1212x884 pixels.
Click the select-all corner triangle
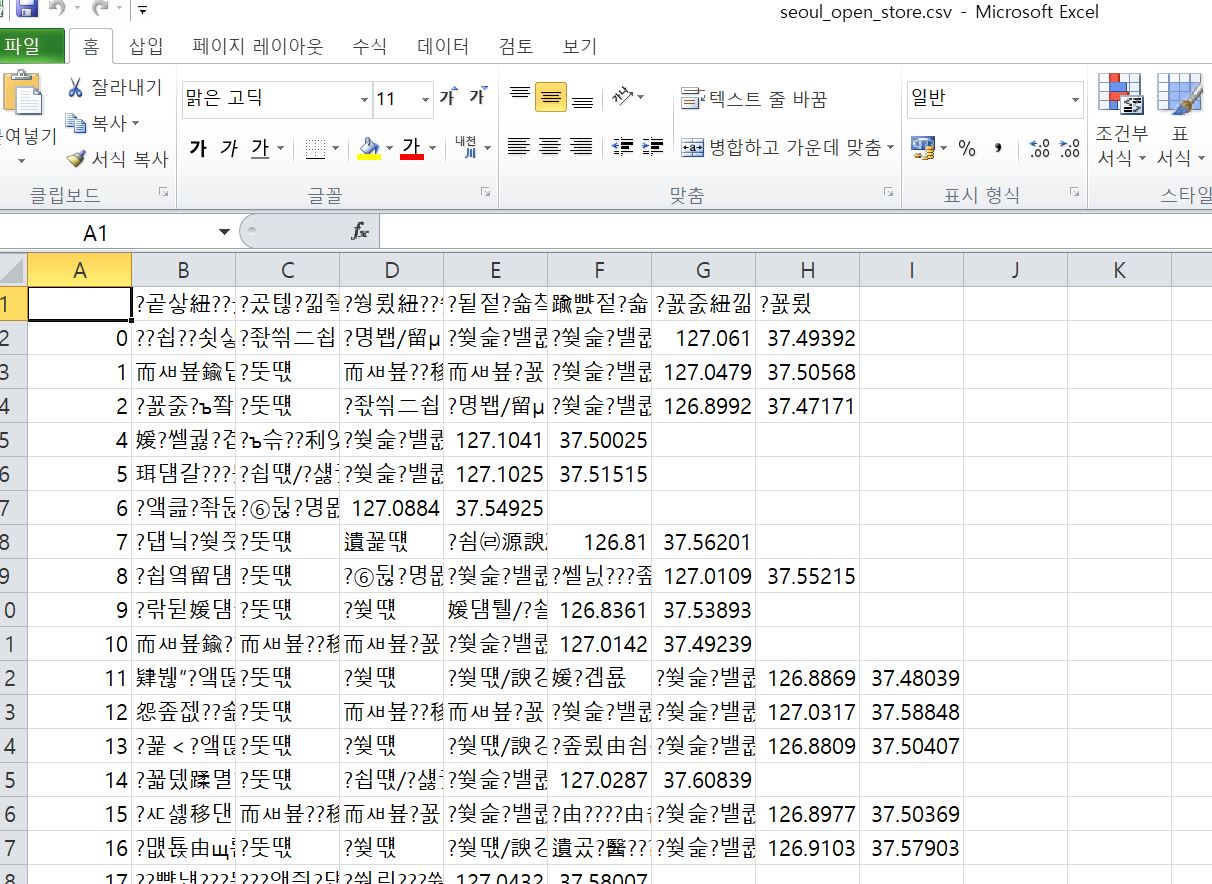pos(12,269)
